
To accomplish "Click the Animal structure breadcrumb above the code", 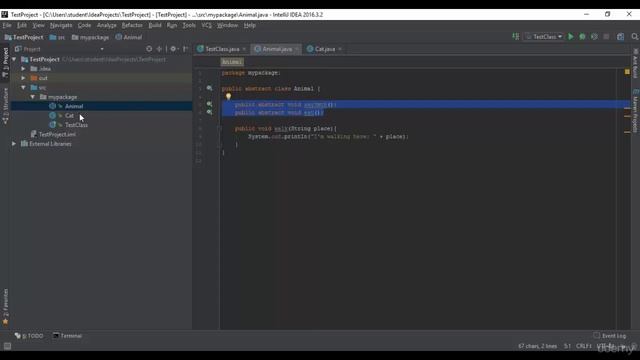I will pos(232,62).
